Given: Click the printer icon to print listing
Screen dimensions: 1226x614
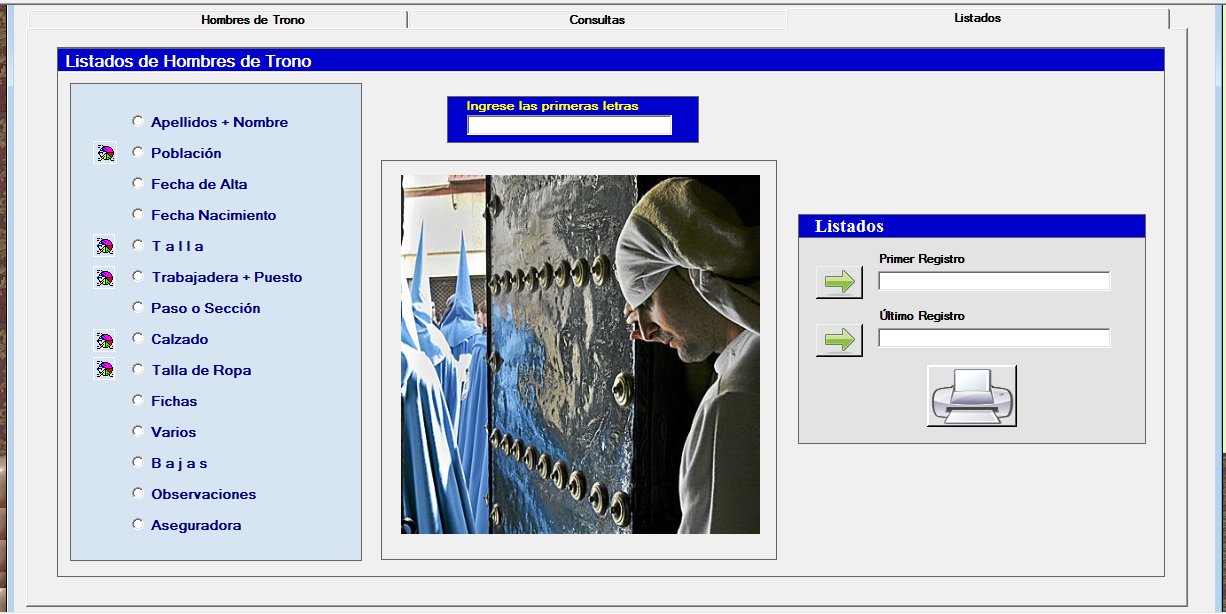Looking at the screenshot, I should tap(972, 396).
